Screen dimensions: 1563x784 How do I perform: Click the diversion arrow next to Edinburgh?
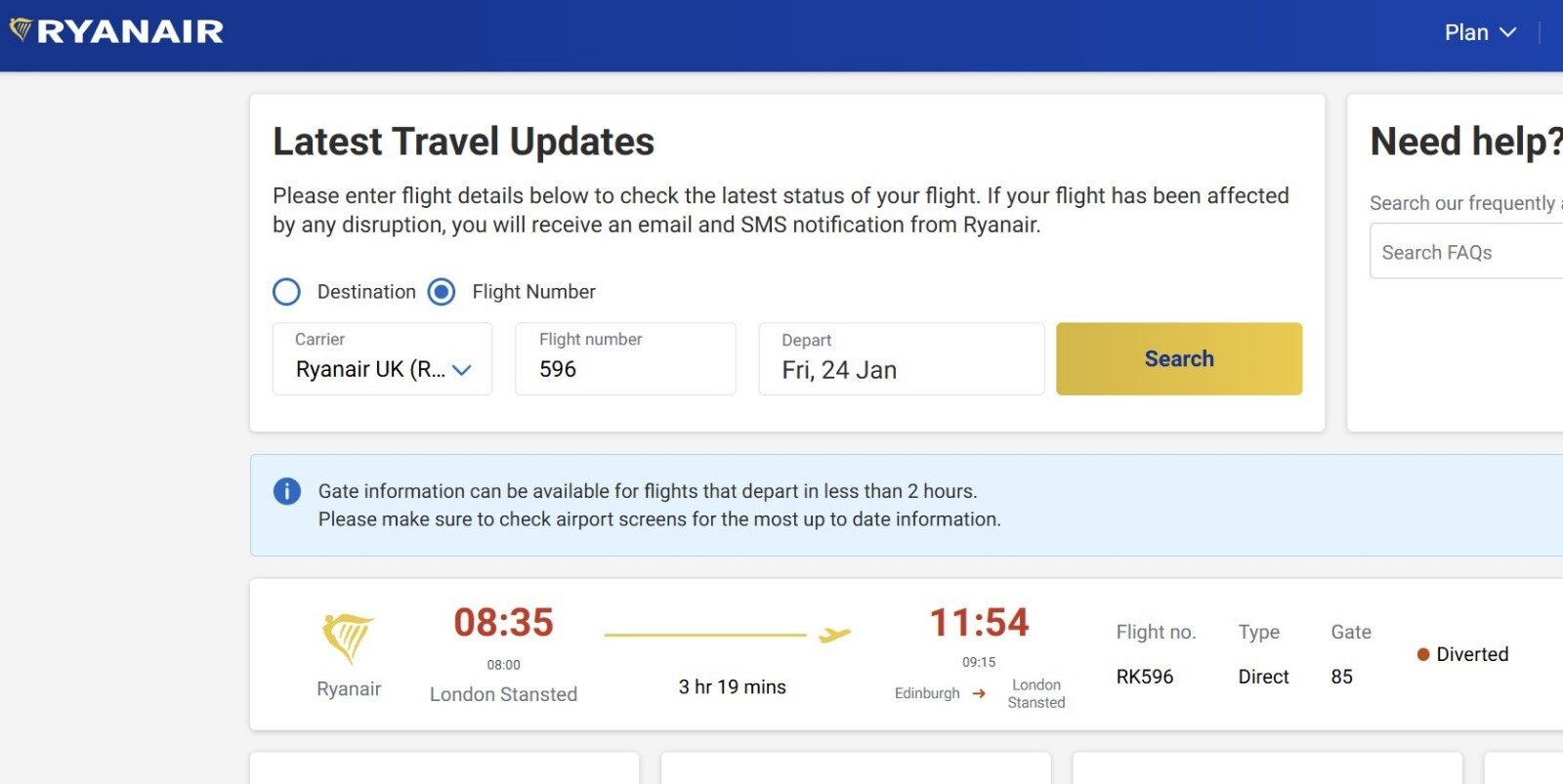coord(979,694)
